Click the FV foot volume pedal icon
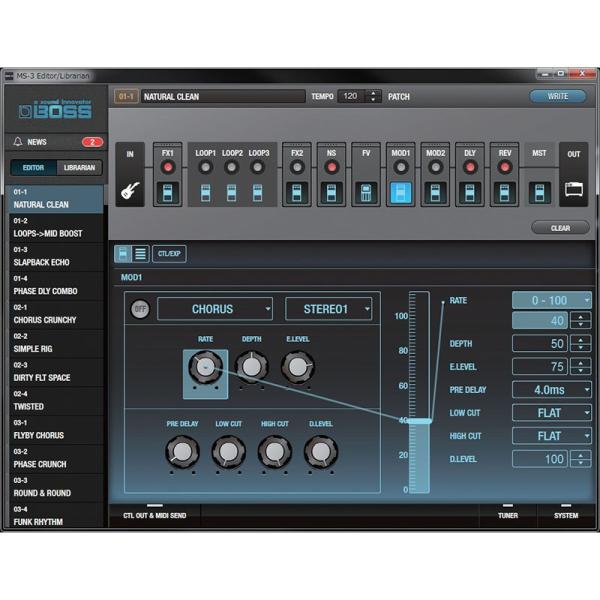The width and height of the screenshot is (600, 600). click(x=366, y=192)
